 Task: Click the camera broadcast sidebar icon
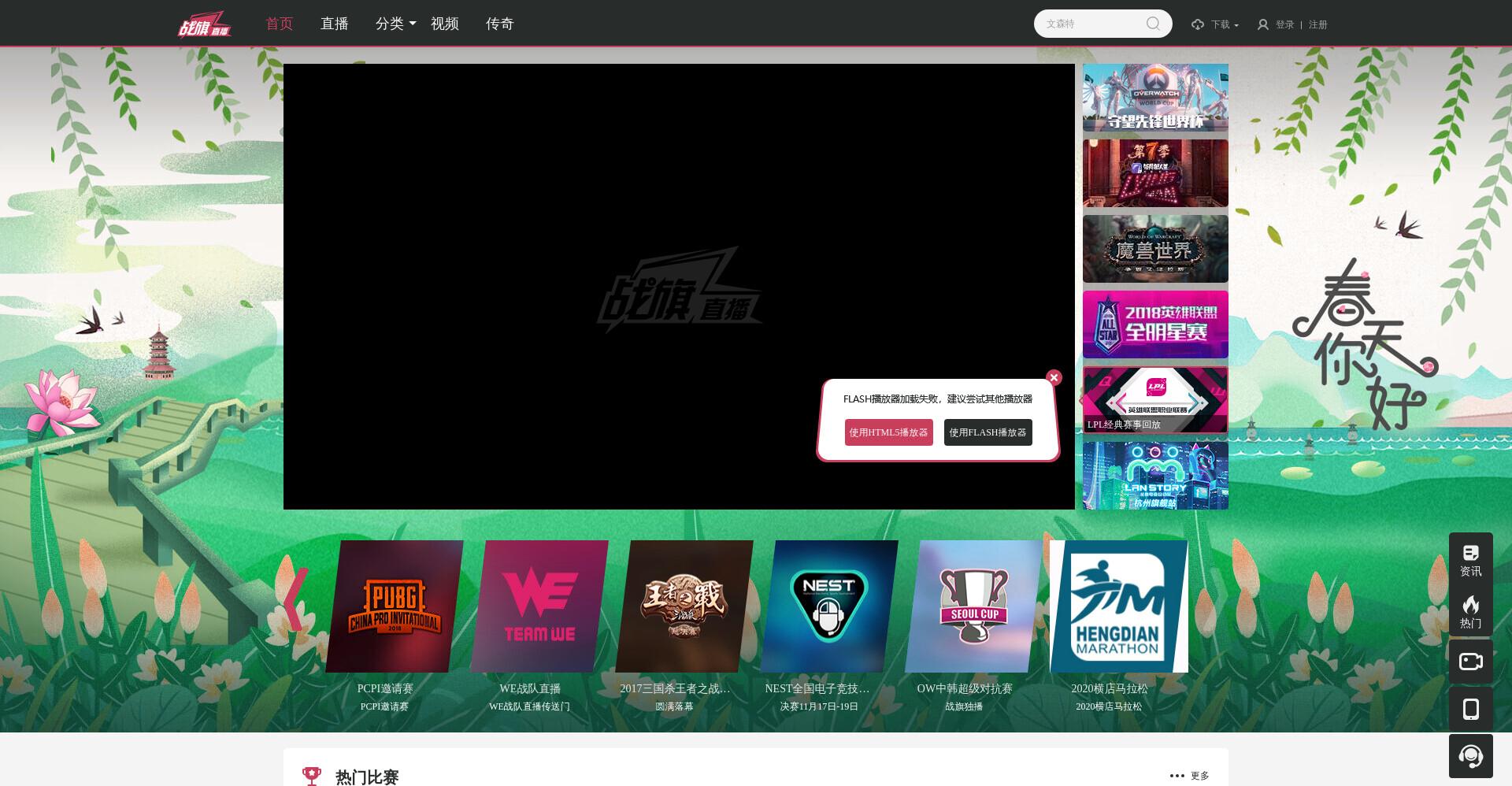pyautogui.click(x=1471, y=662)
